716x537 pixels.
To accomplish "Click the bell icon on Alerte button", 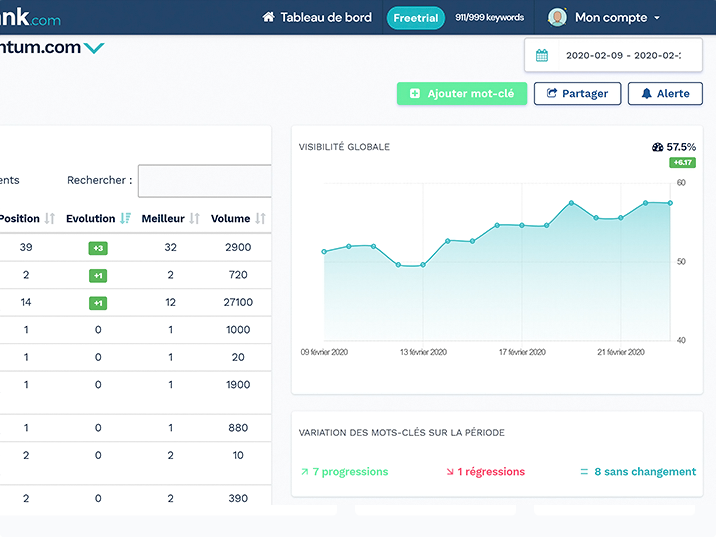I will coord(646,94).
